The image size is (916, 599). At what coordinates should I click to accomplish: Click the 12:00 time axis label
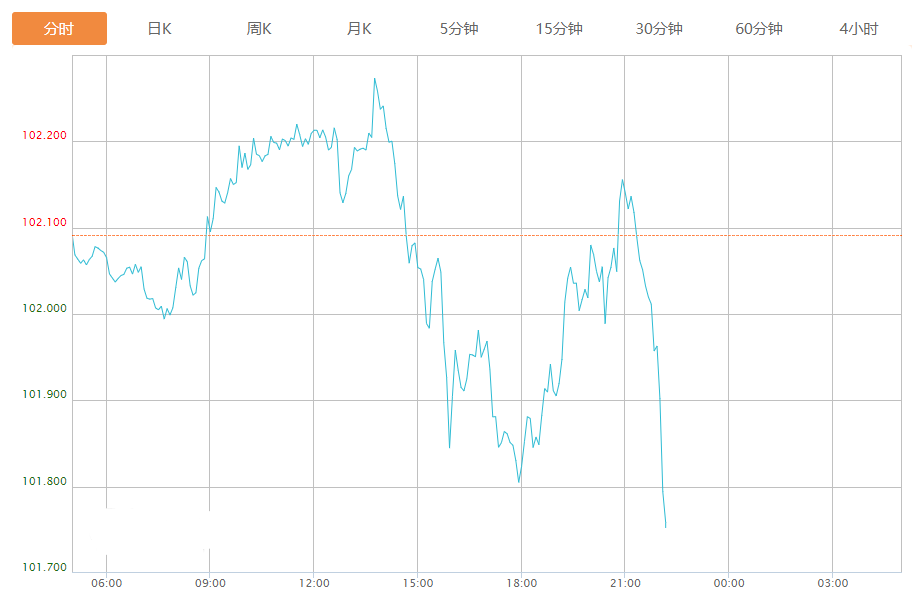point(313,583)
